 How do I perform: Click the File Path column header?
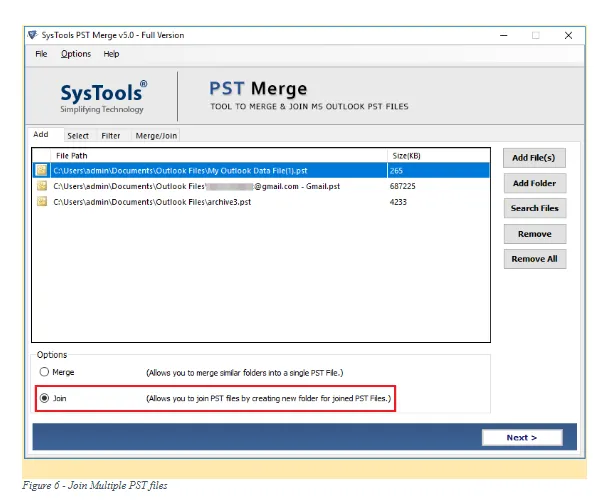218,156
